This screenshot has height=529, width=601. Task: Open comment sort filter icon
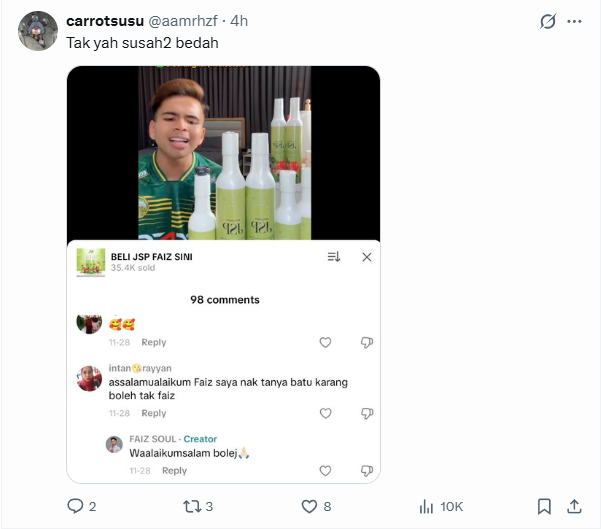click(334, 257)
